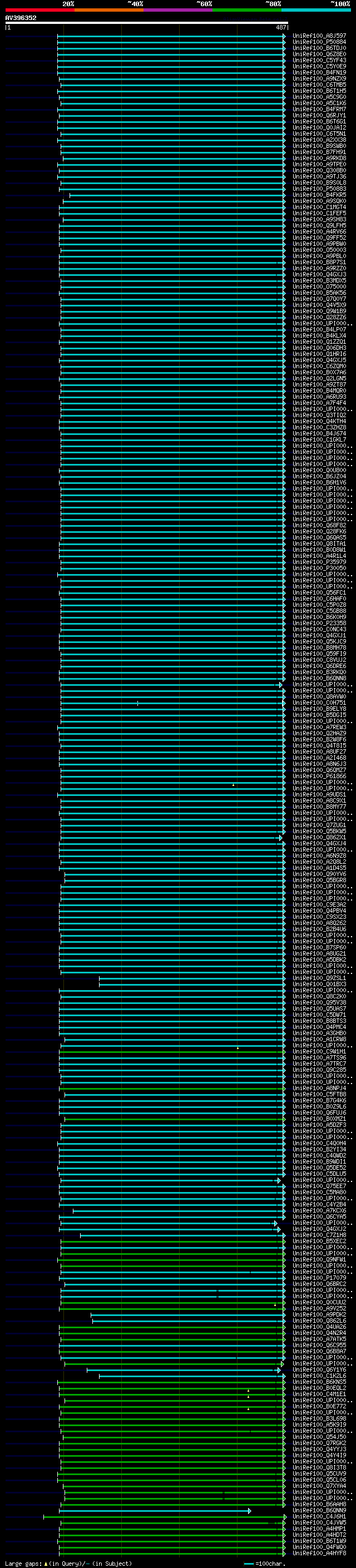The width and height of the screenshot is (356, 1568).
Task: Select hit label UniRef100_C6TM85
Action: coord(319,85)
